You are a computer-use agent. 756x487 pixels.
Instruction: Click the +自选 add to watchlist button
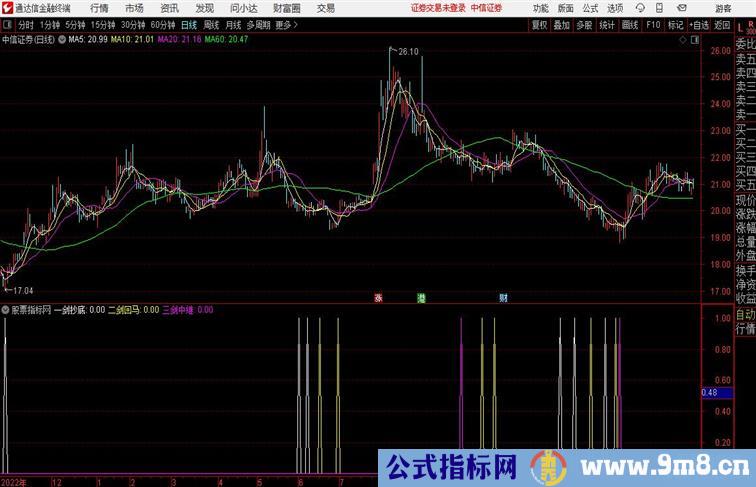tap(699, 25)
